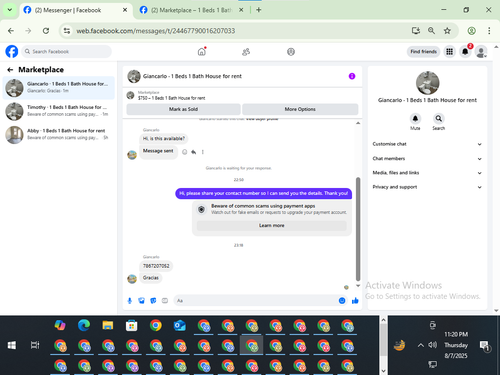Open Outlook from the taskbar
The image size is (500, 375).
180,325
